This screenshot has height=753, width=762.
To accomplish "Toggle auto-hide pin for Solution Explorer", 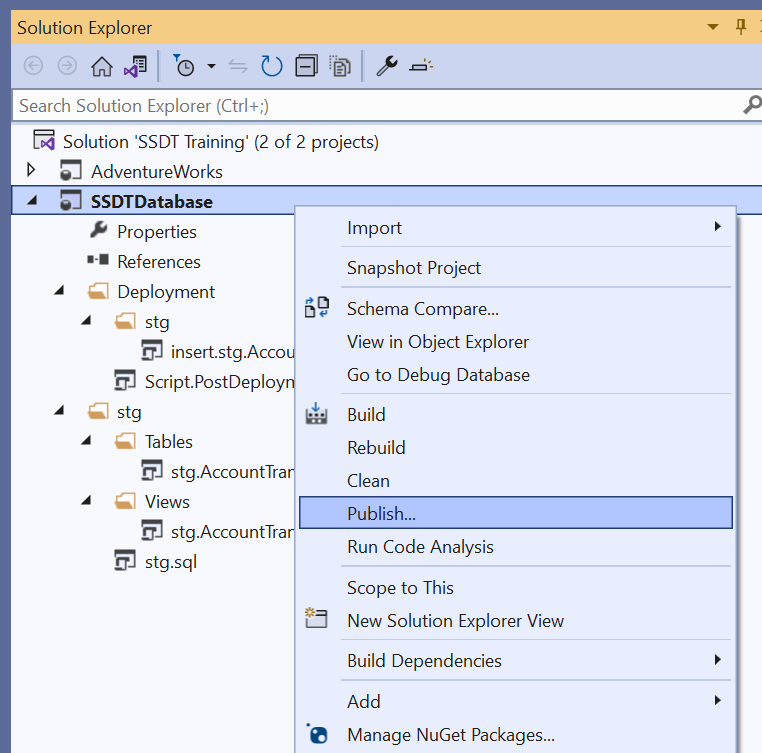I will 741,26.
